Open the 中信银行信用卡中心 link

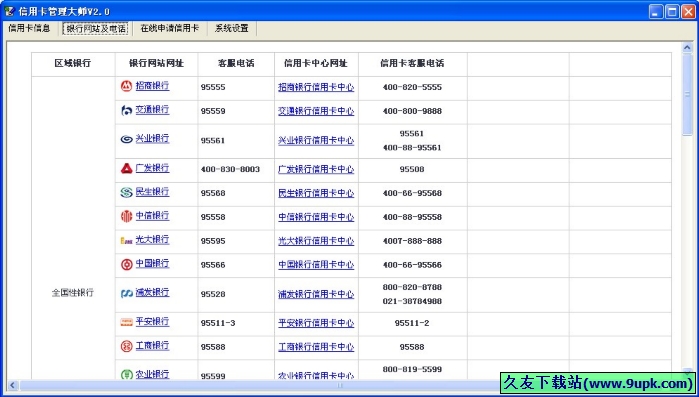(316, 218)
